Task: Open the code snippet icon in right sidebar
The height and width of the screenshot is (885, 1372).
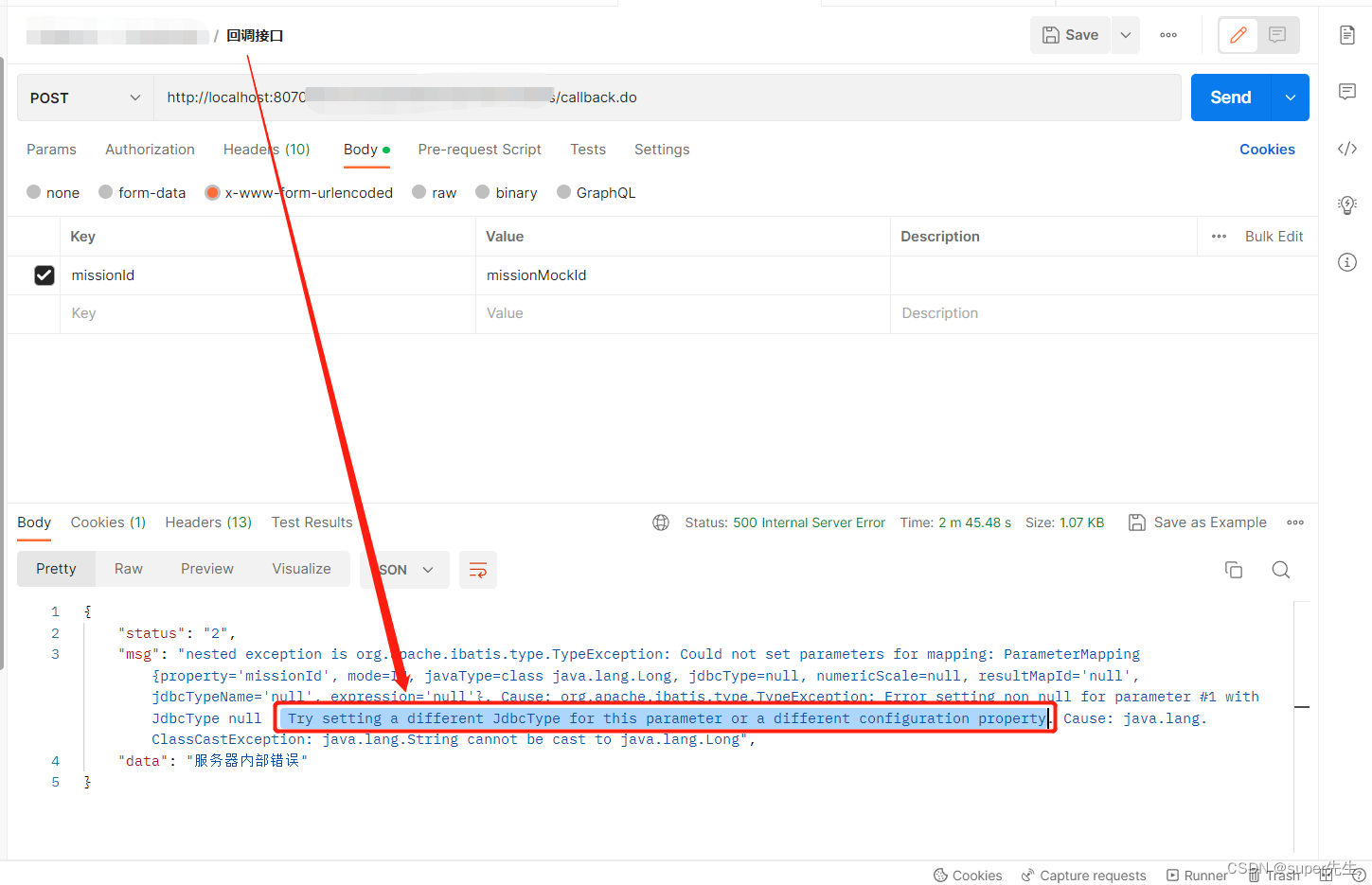Action: point(1346,149)
